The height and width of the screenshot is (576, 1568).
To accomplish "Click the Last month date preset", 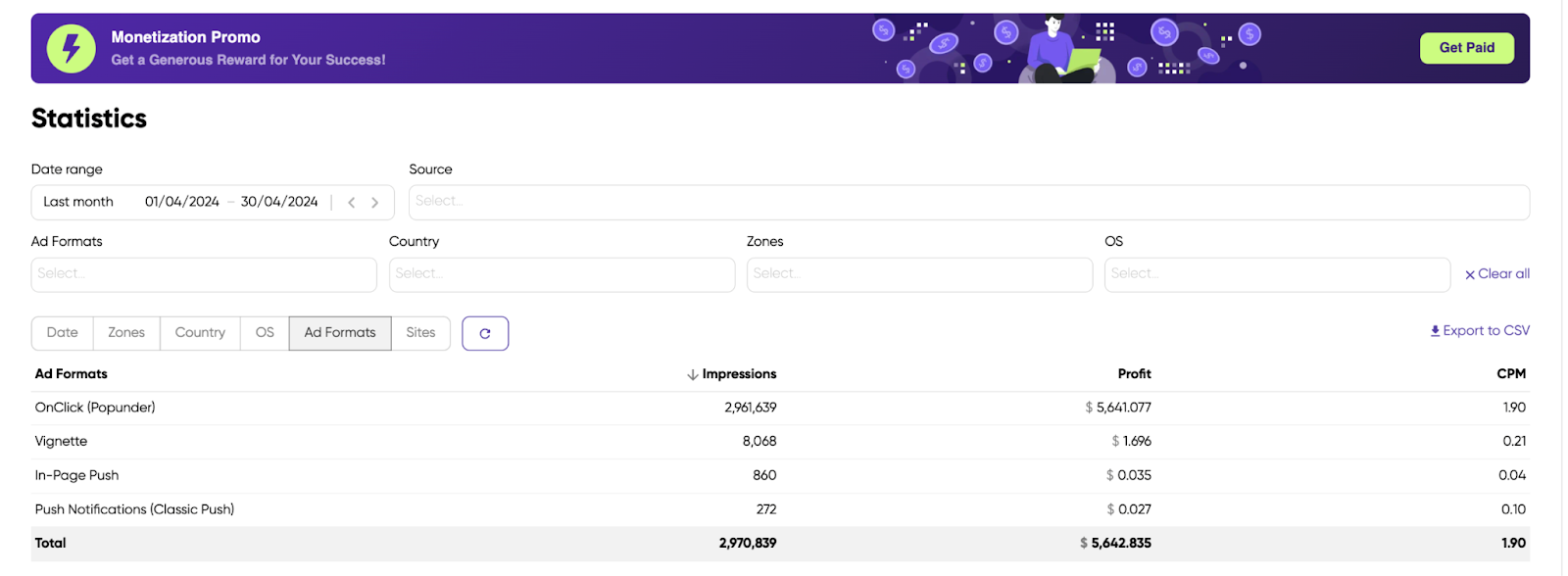I will (x=78, y=202).
